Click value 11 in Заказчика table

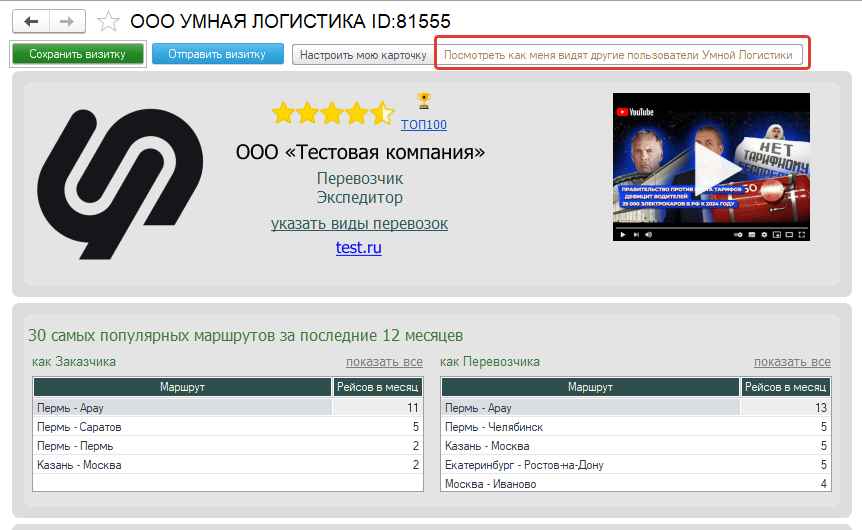click(x=413, y=408)
